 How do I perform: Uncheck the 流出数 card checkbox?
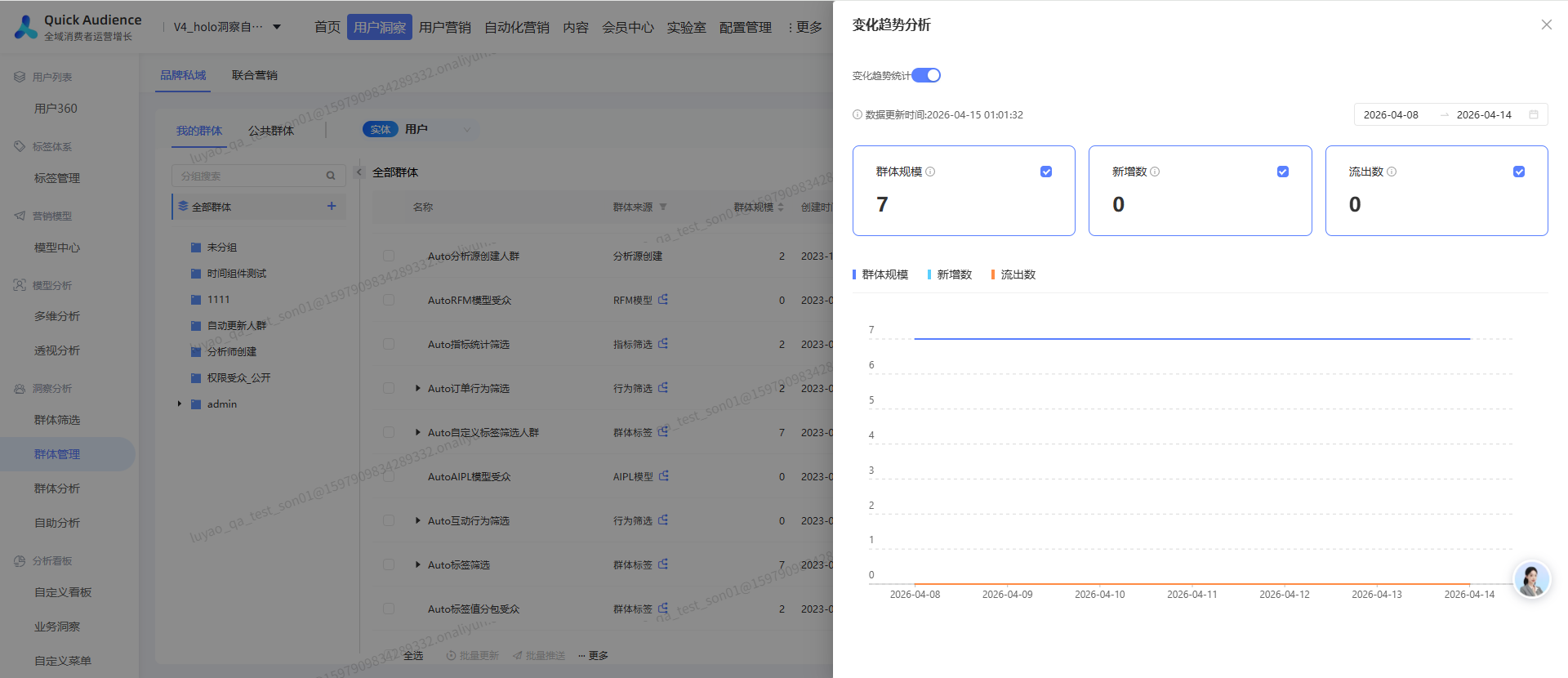(x=1519, y=172)
